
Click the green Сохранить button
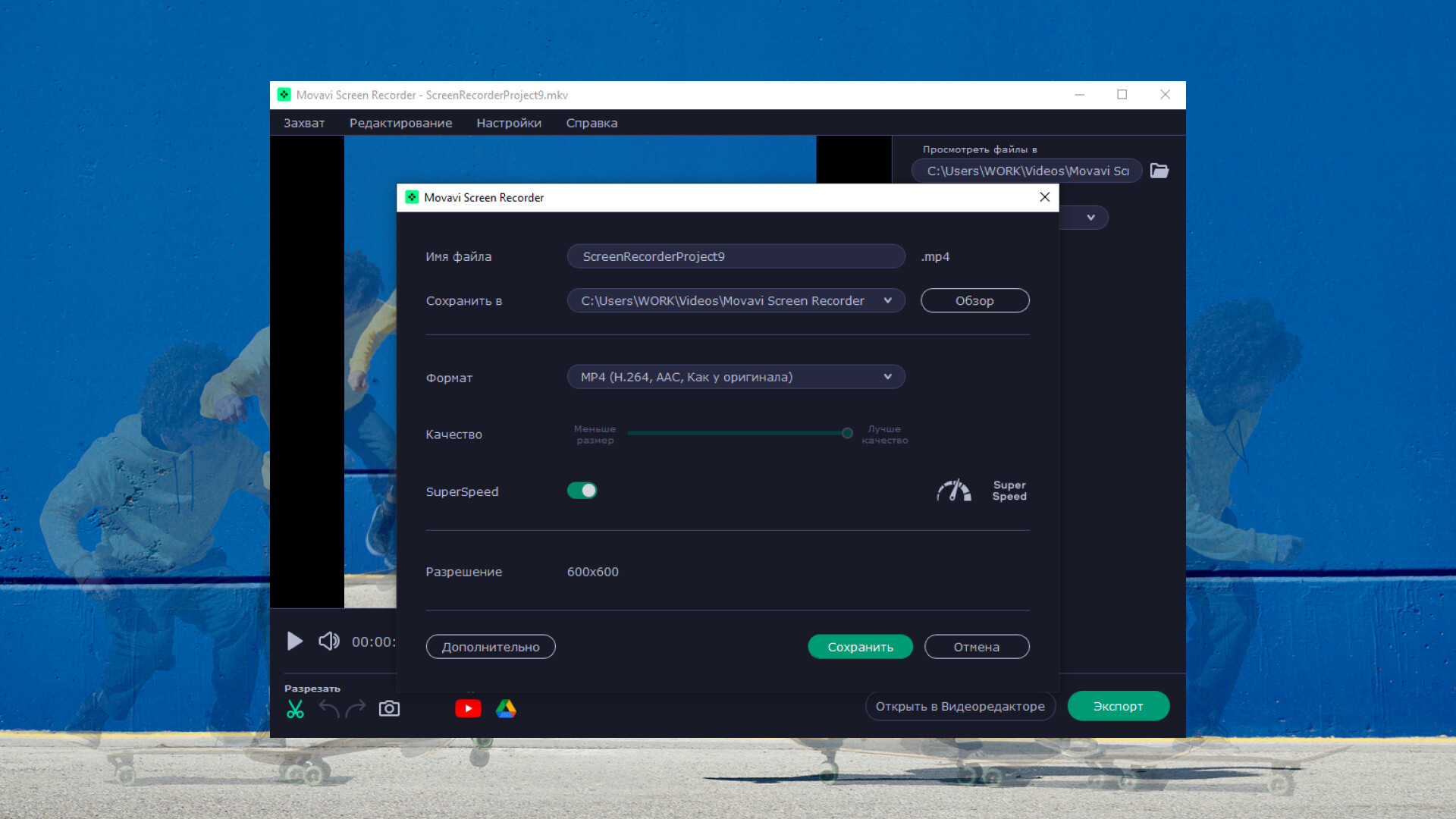pyautogui.click(x=860, y=647)
